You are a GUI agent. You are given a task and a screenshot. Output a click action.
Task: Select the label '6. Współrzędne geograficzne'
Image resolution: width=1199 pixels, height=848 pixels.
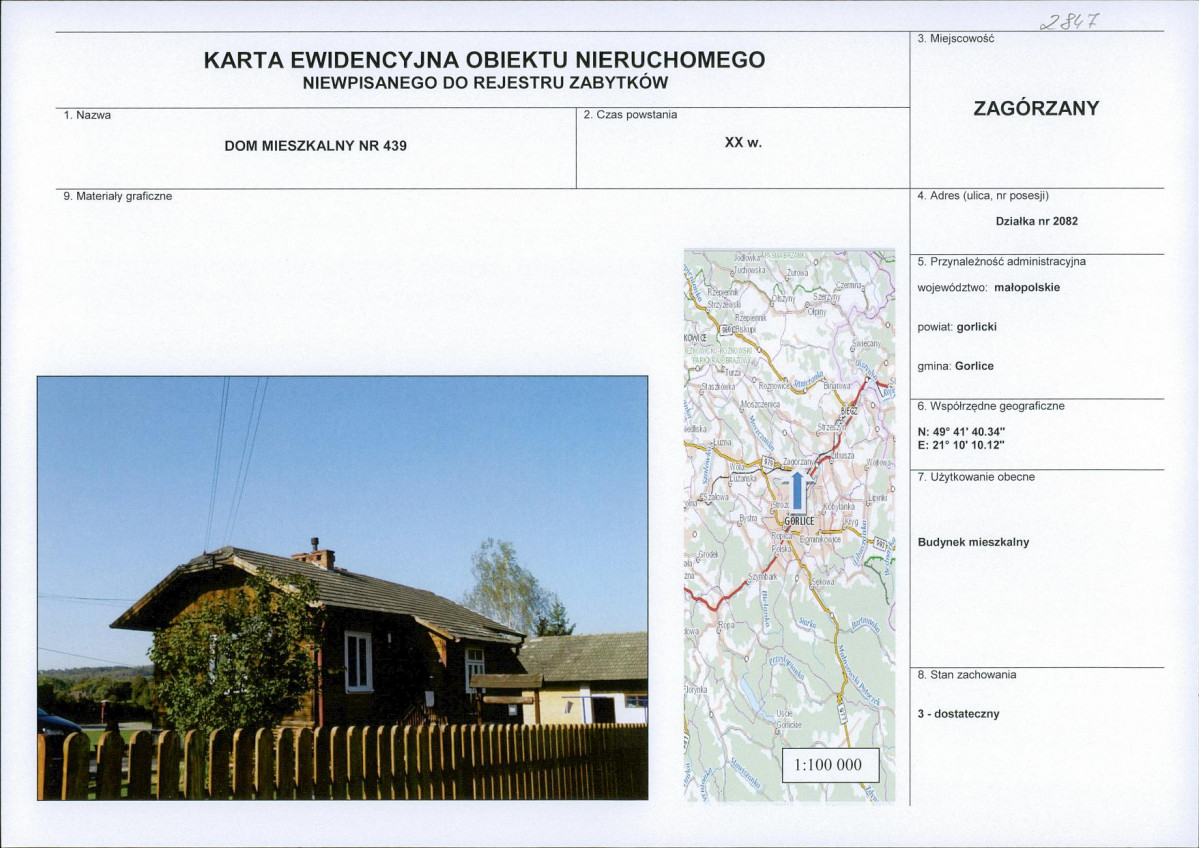[991, 406]
